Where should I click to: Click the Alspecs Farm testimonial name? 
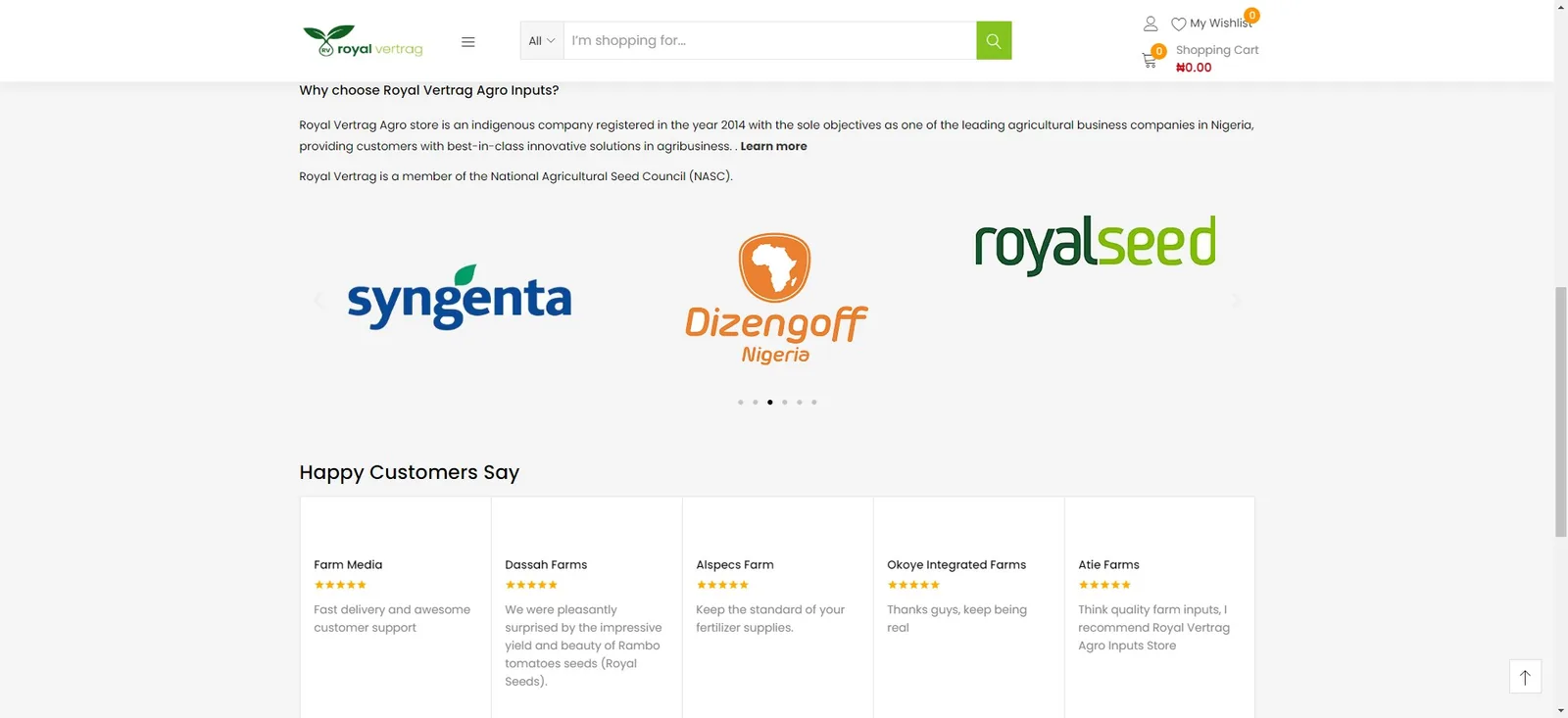[735, 565]
